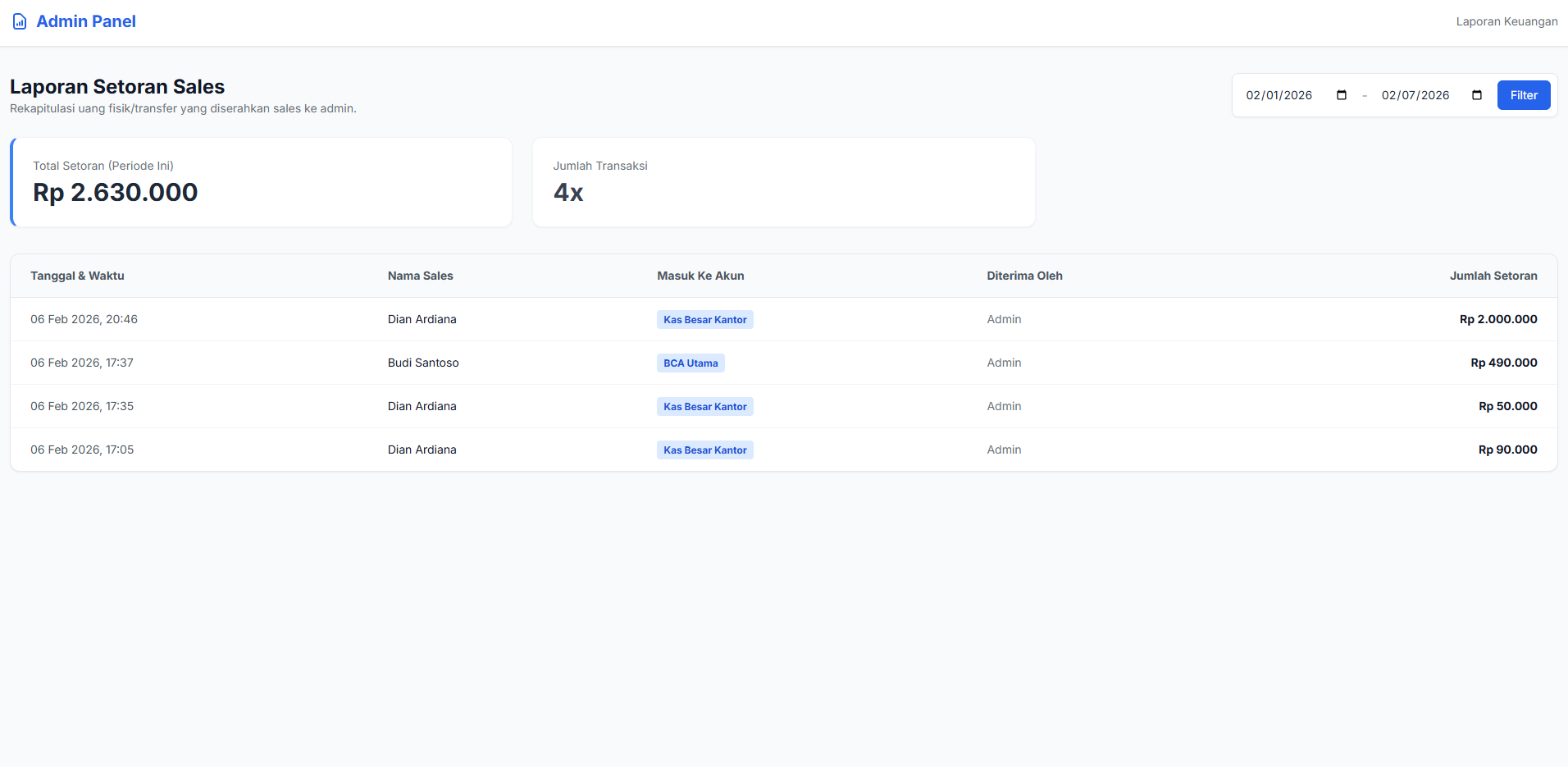This screenshot has height=767, width=1568.
Task: Focus the end date field 02/07/2026
Action: pos(1415,95)
